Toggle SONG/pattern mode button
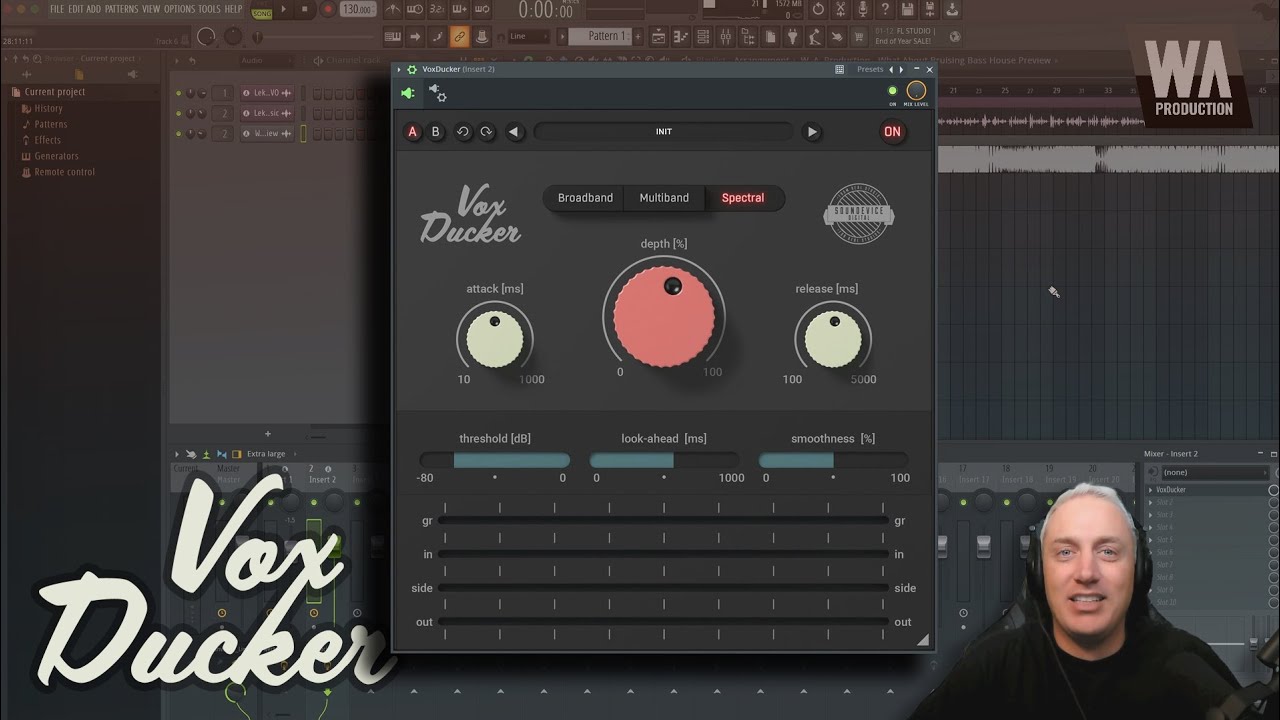 point(262,13)
